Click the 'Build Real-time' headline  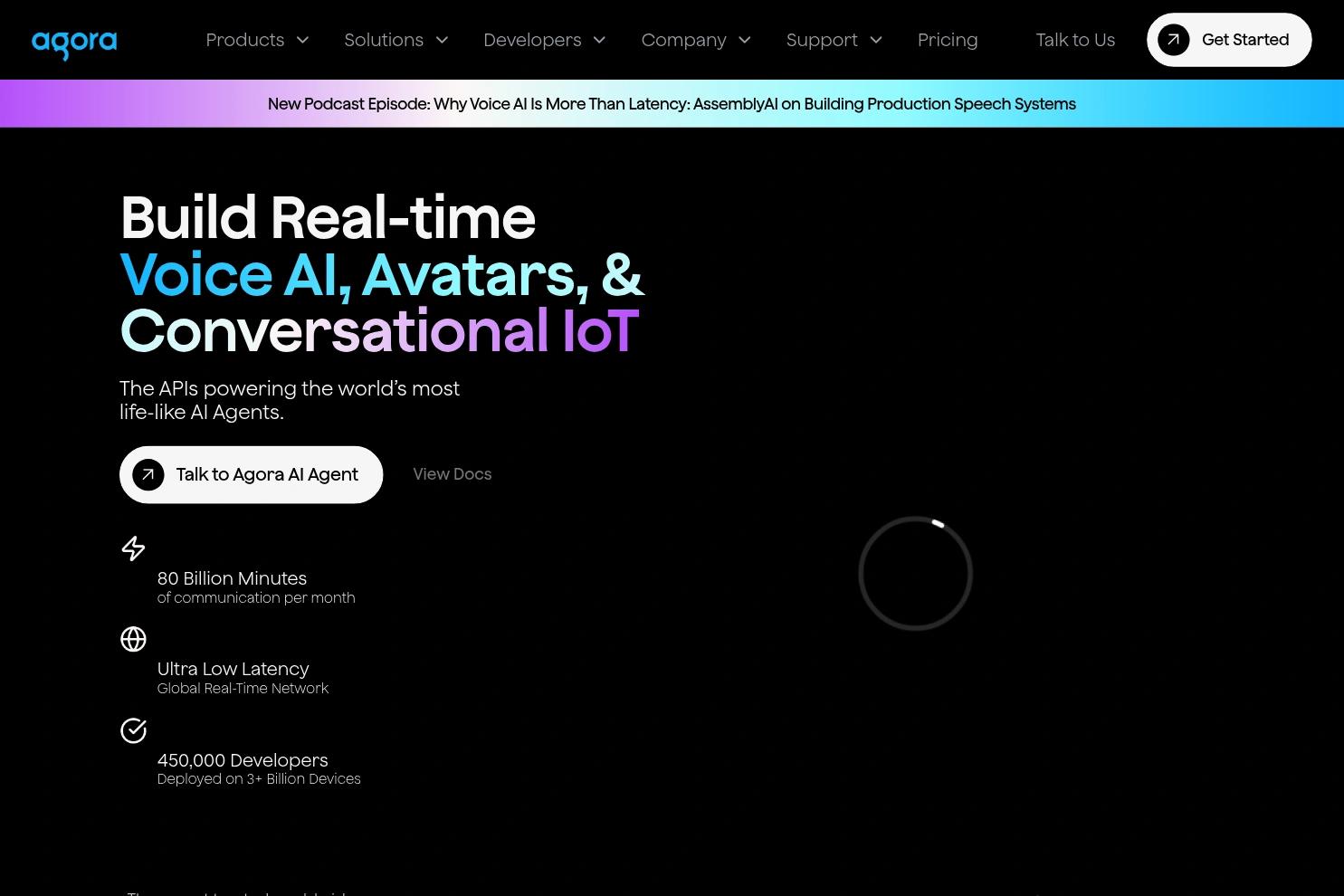(x=328, y=218)
